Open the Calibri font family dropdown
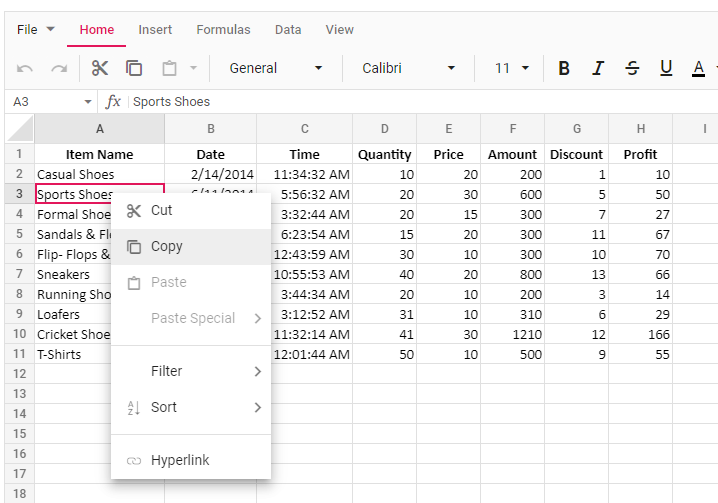 point(408,68)
